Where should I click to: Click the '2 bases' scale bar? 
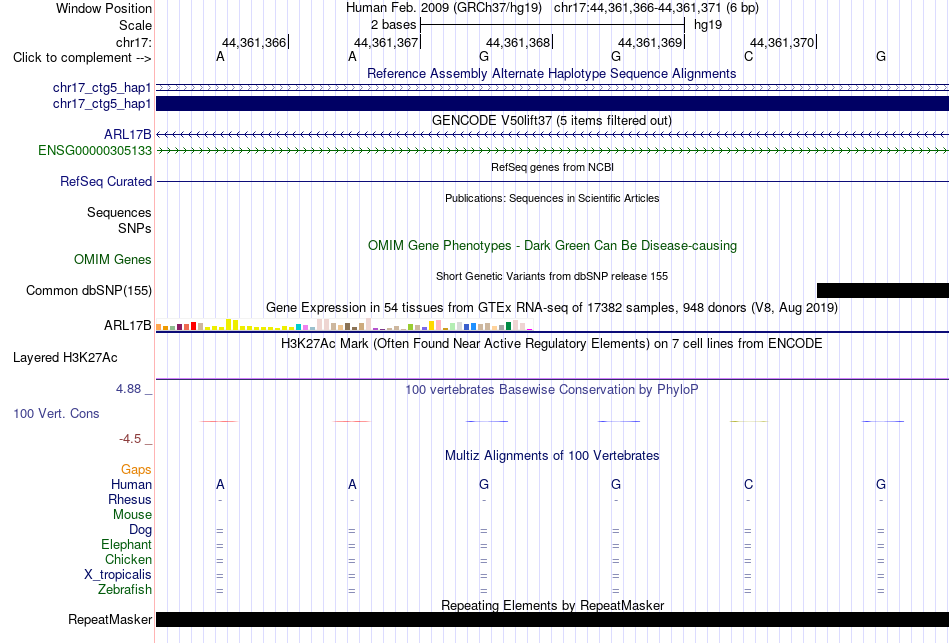point(552,25)
